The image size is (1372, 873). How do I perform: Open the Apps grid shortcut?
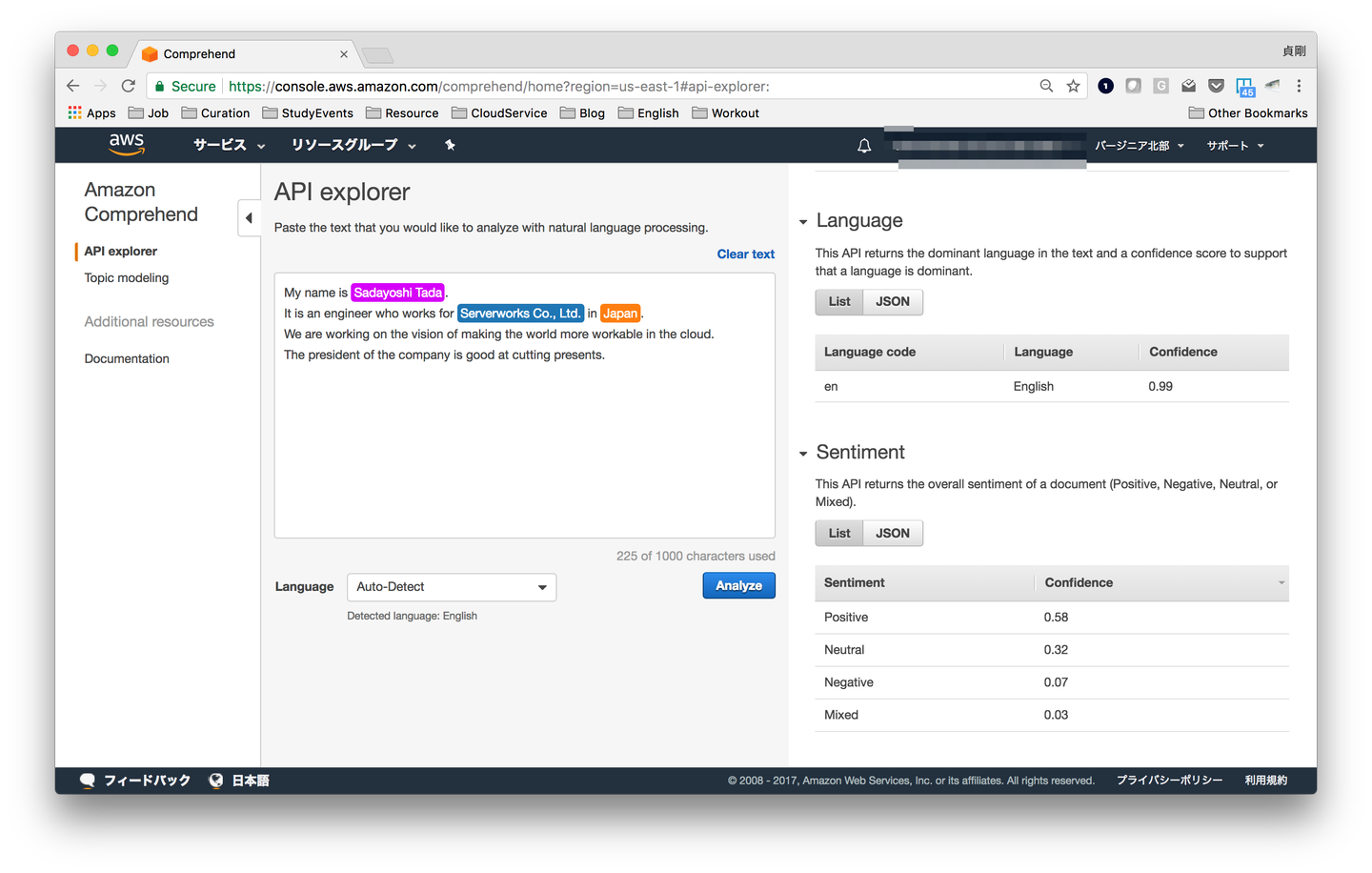[91, 112]
